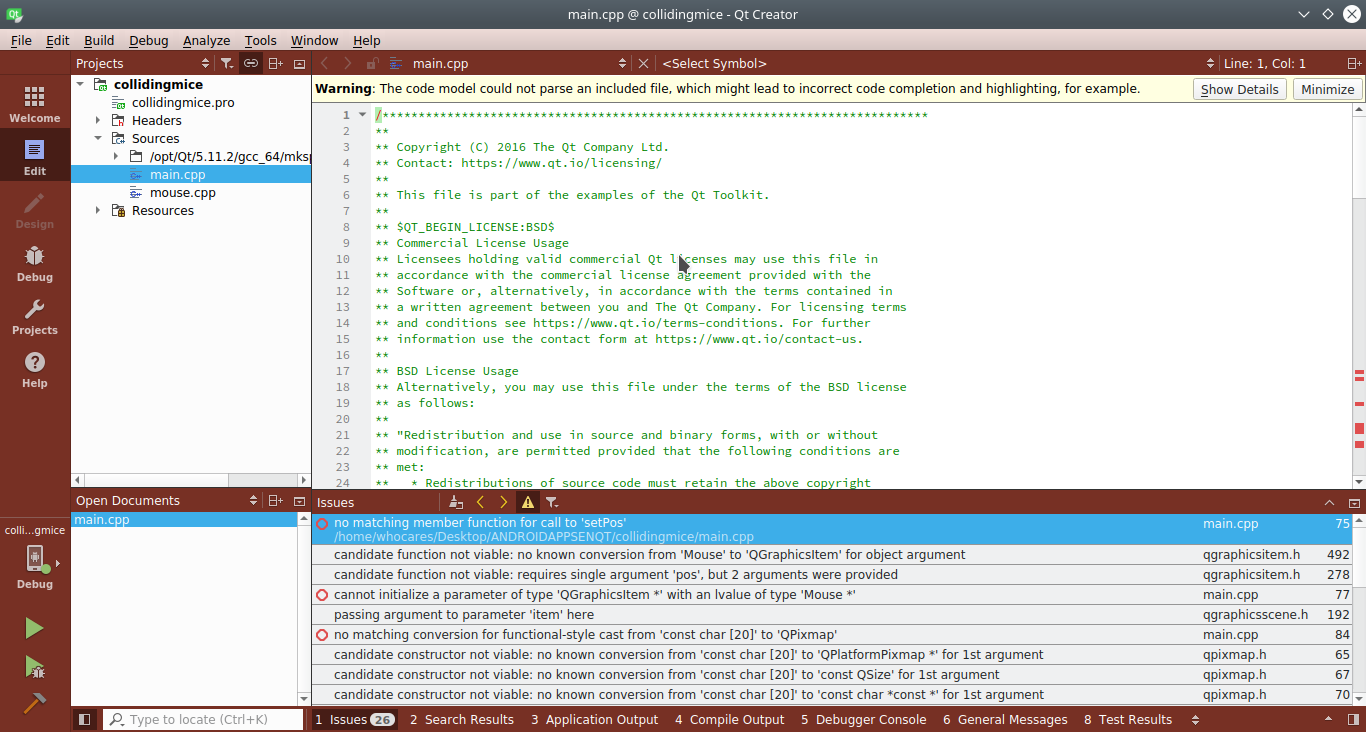Go back in editor navigation history
1366x732 pixels.
tap(324, 63)
